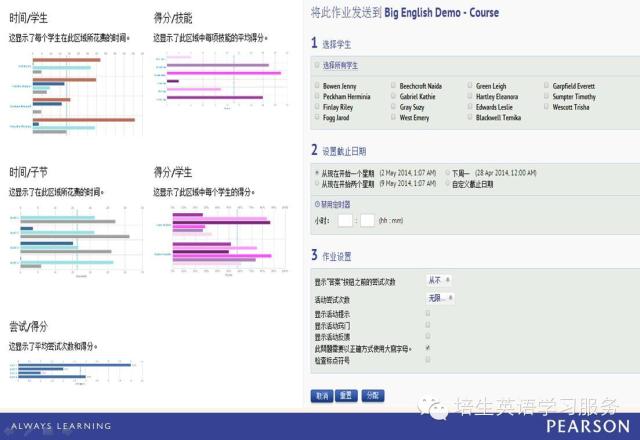
Task: Choose the 从现在开始一个星期 due date option
Action: [x=317, y=172]
